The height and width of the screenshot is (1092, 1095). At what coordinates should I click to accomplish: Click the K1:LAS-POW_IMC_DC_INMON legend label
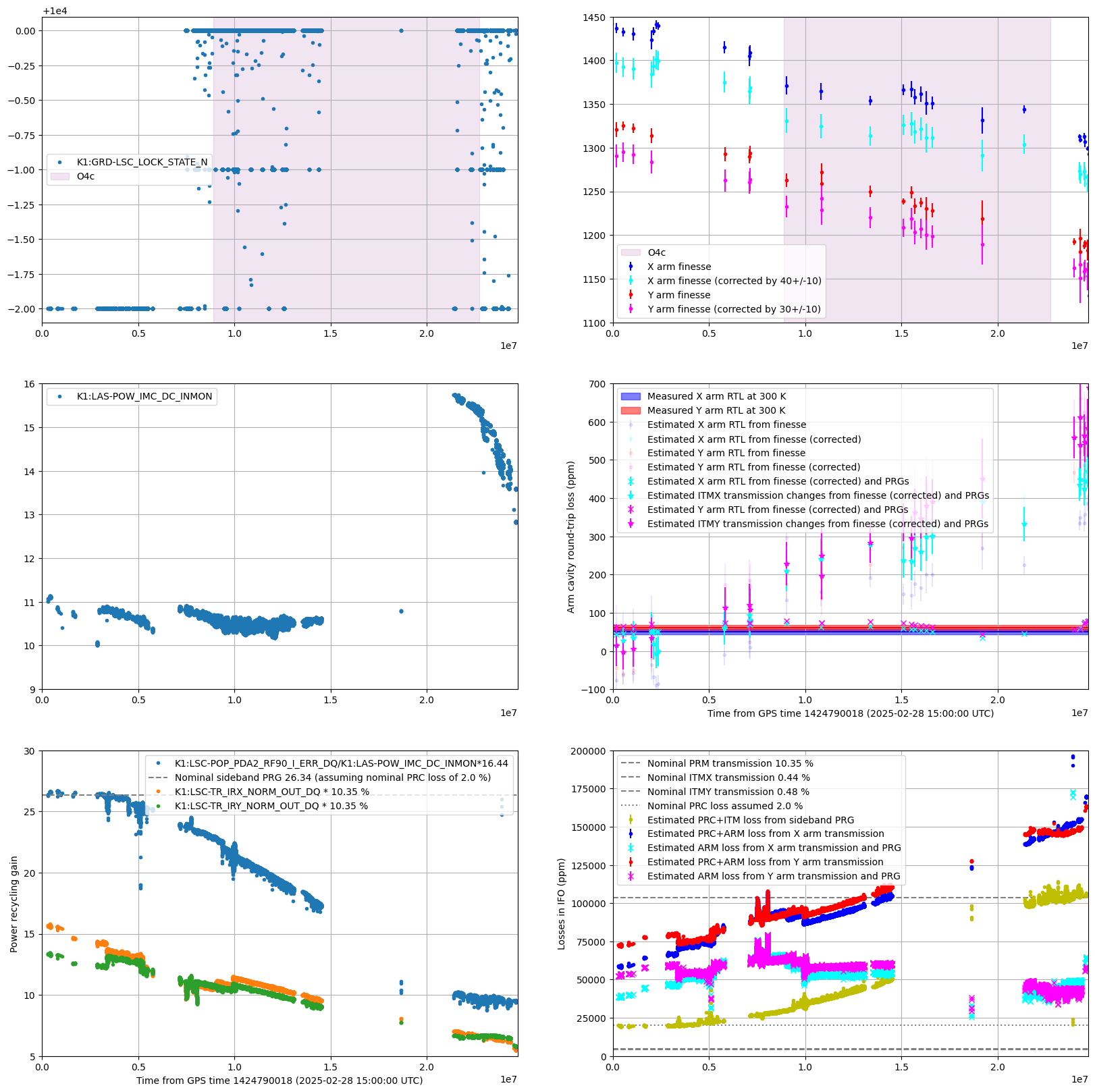point(144,396)
